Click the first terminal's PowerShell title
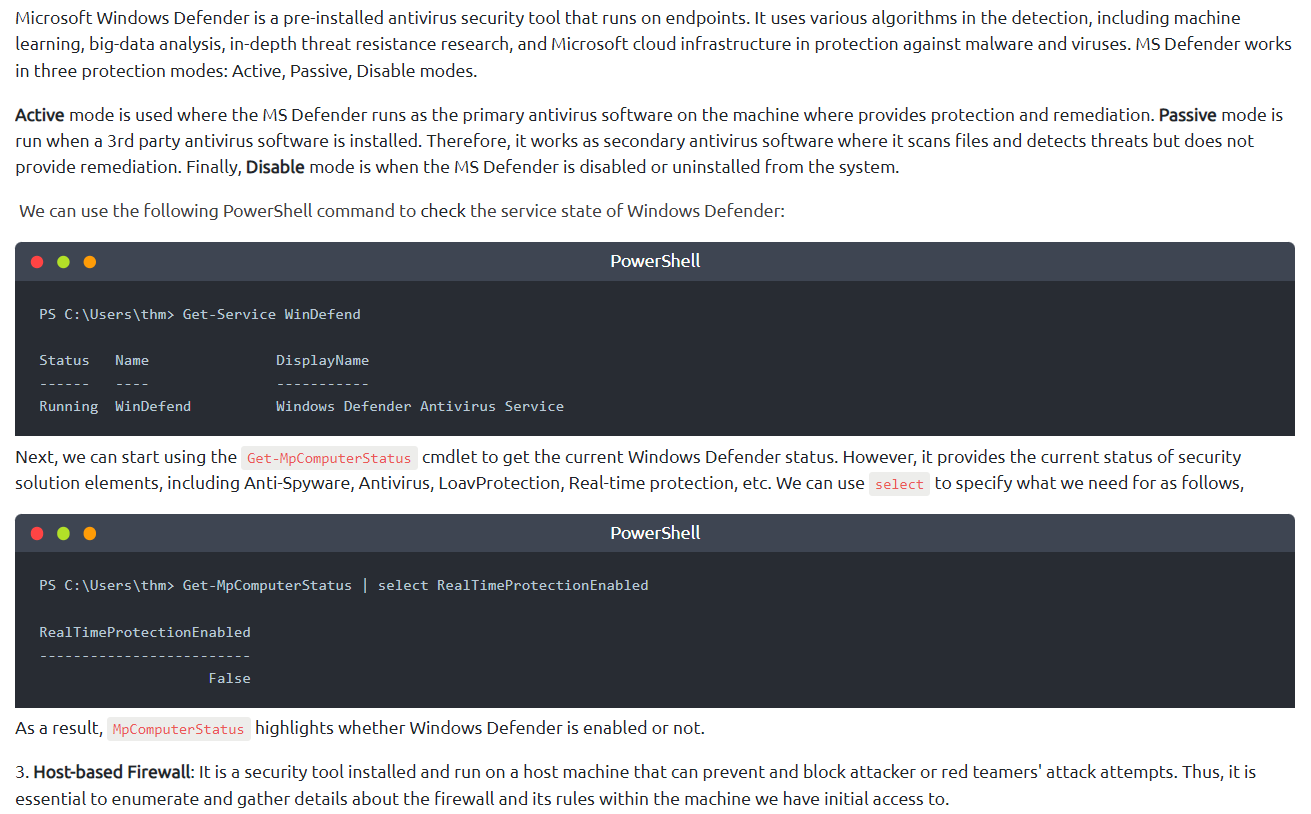 click(x=655, y=261)
